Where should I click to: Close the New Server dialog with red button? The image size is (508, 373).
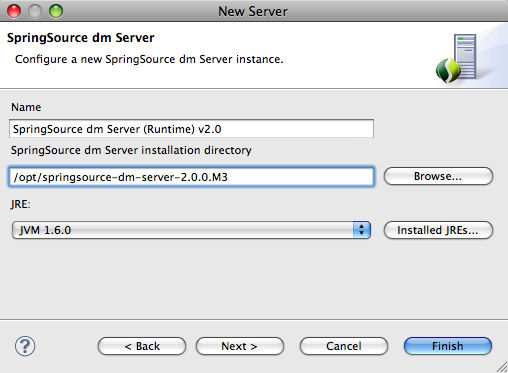click(14, 11)
